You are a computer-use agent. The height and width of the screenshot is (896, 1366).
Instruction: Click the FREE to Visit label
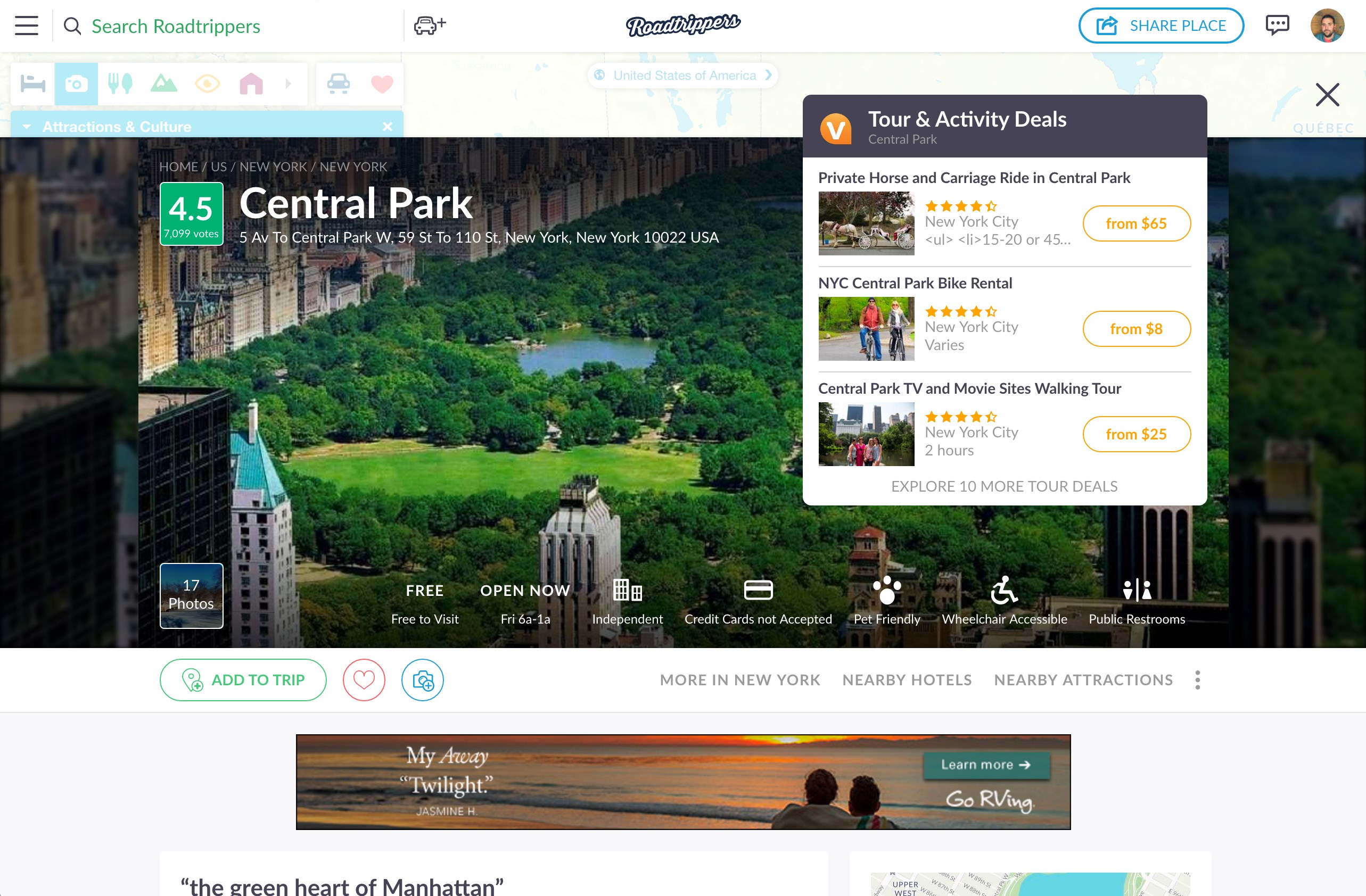[425, 604]
